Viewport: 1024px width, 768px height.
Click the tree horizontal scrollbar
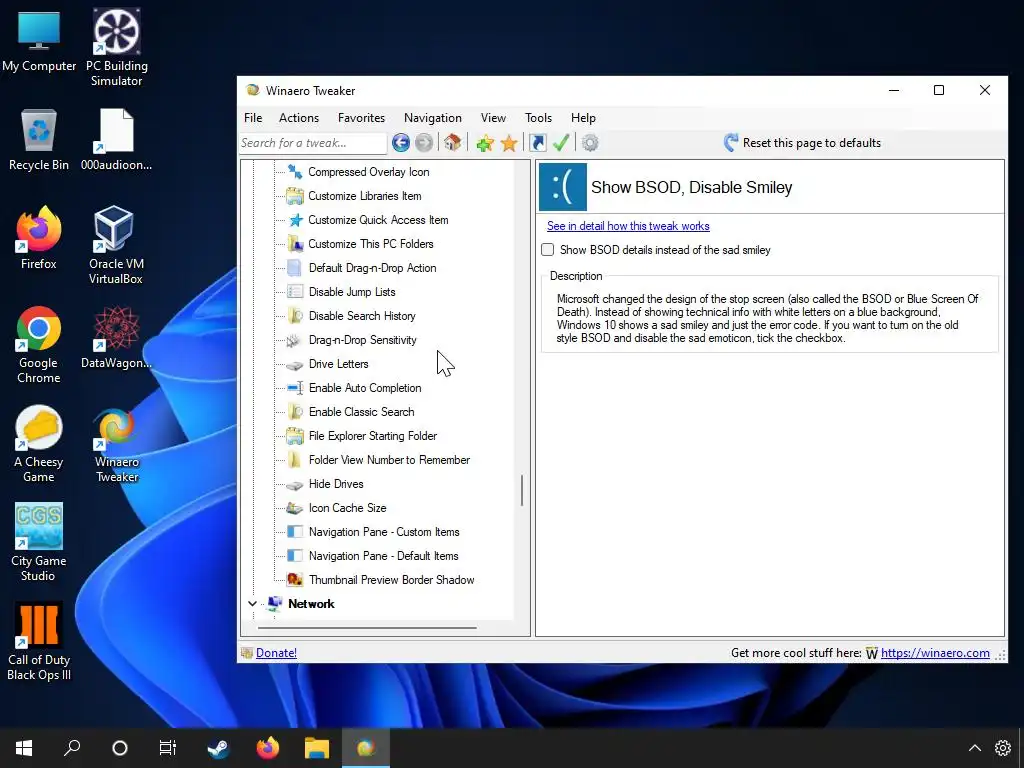pos(367,628)
